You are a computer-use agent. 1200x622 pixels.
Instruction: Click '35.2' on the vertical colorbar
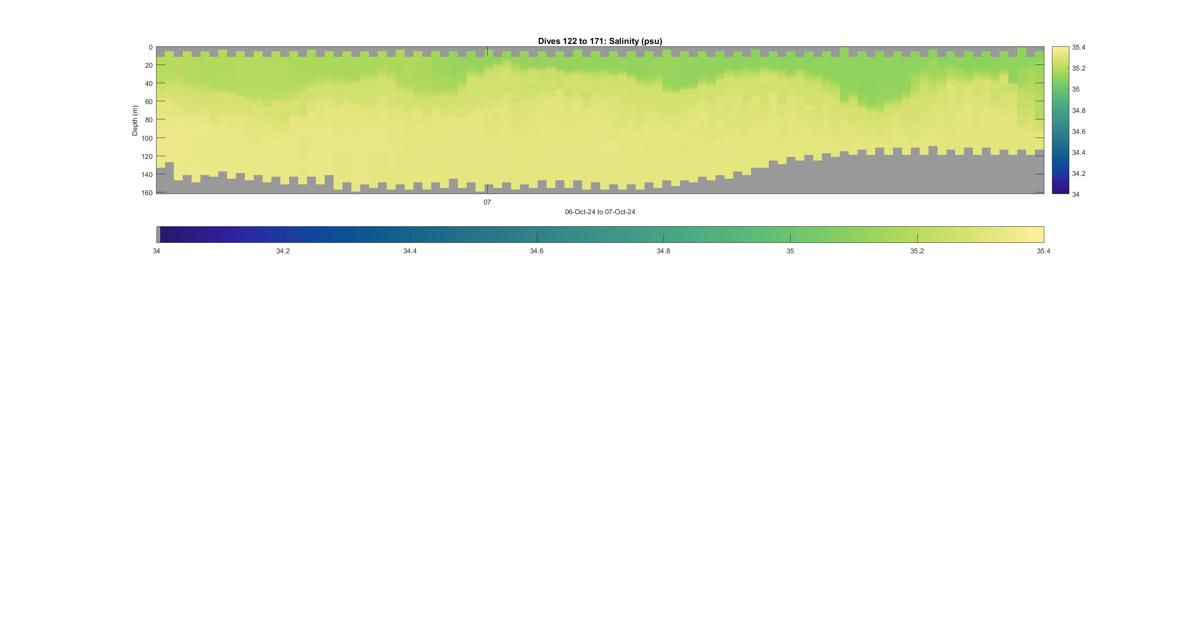click(1078, 68)
